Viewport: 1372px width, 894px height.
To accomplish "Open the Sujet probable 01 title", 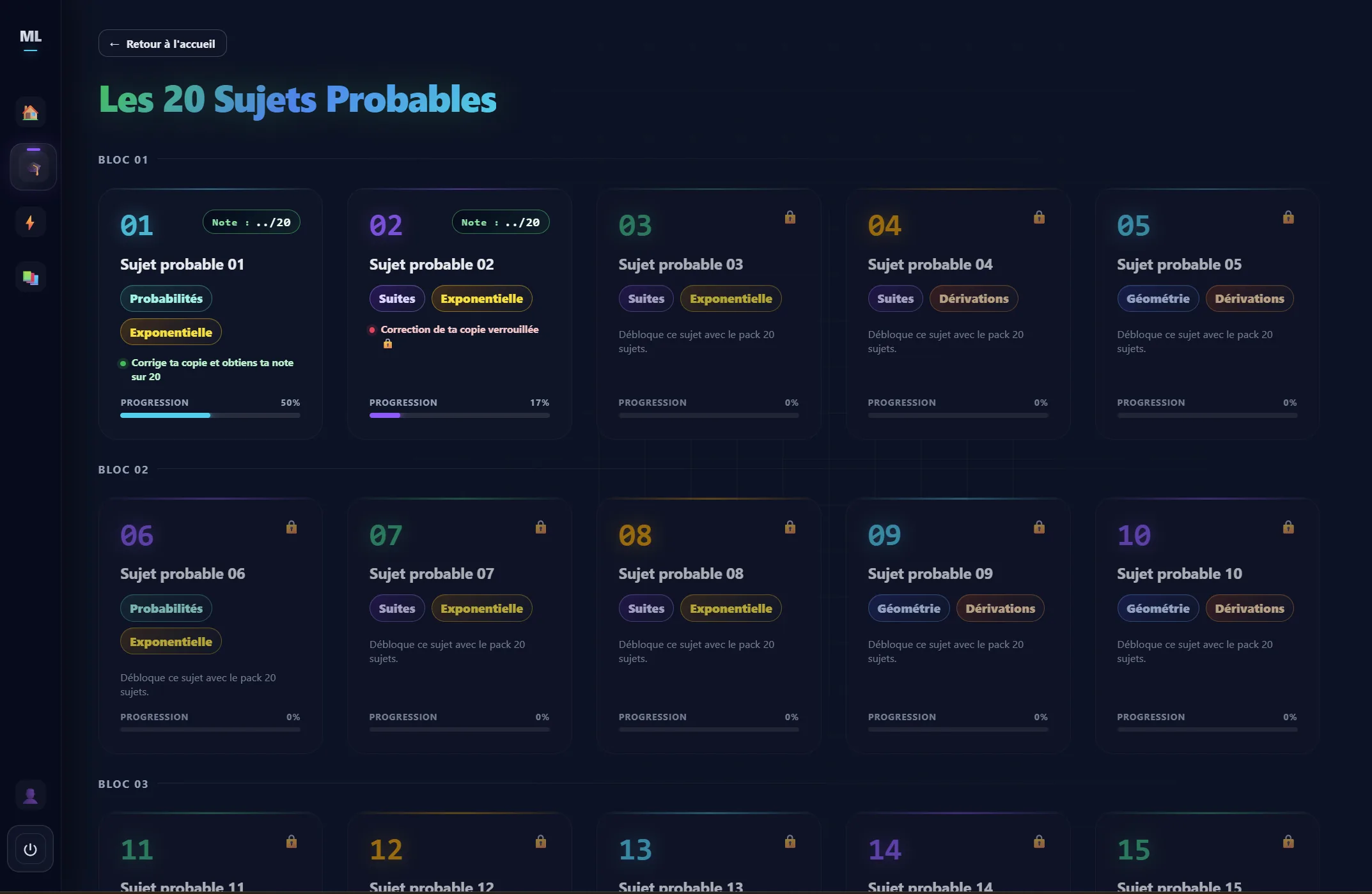I will coord(182,265).
